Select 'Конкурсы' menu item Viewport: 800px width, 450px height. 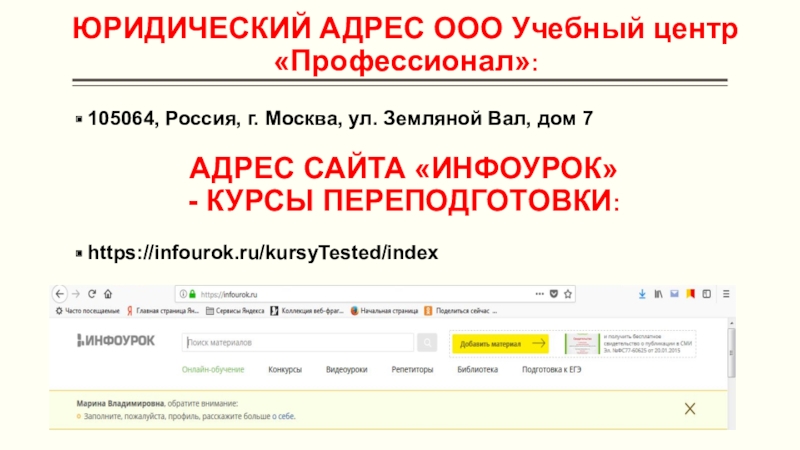[x=285, y=369]
